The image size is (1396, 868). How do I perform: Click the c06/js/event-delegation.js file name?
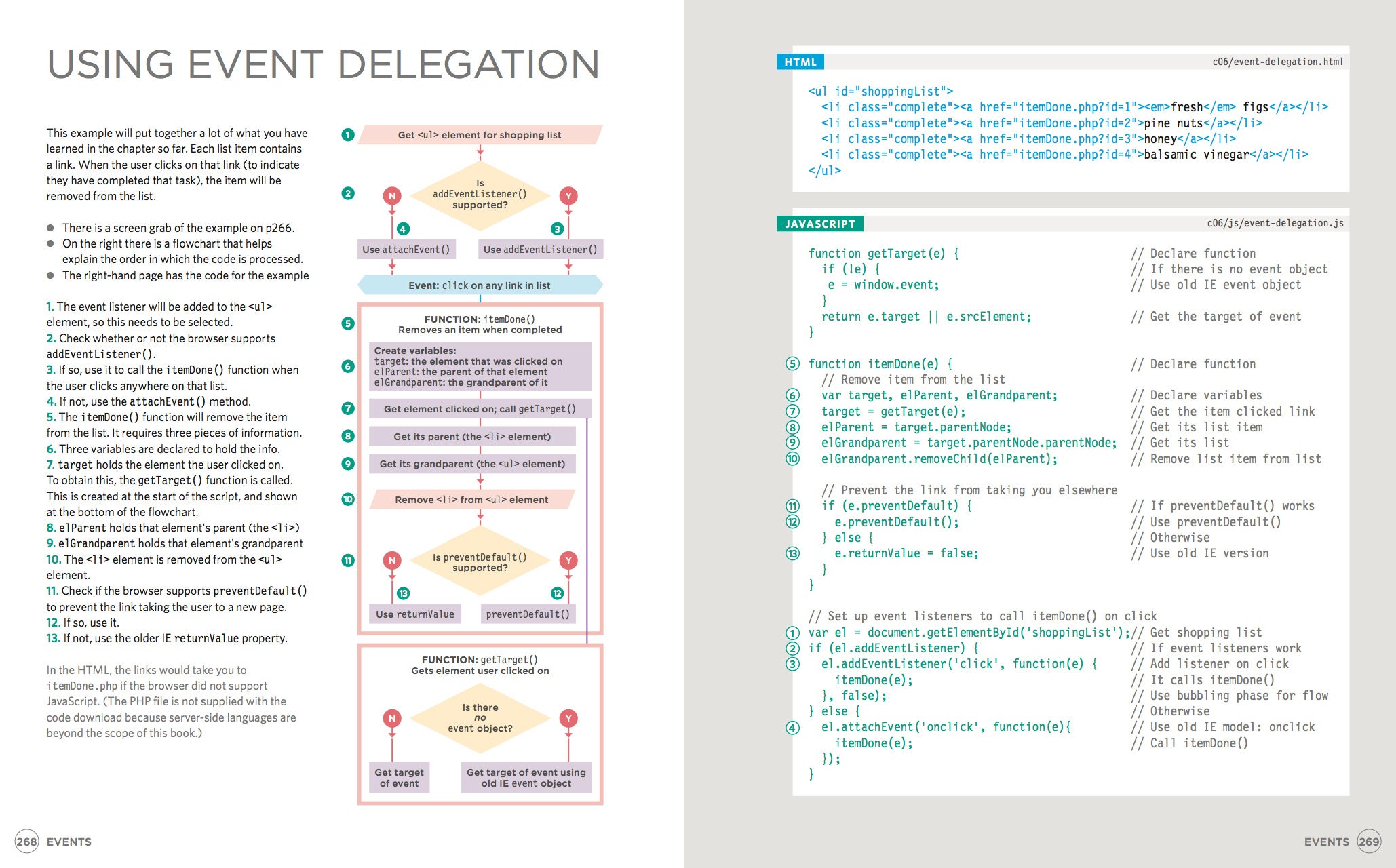click(1275, 223)
